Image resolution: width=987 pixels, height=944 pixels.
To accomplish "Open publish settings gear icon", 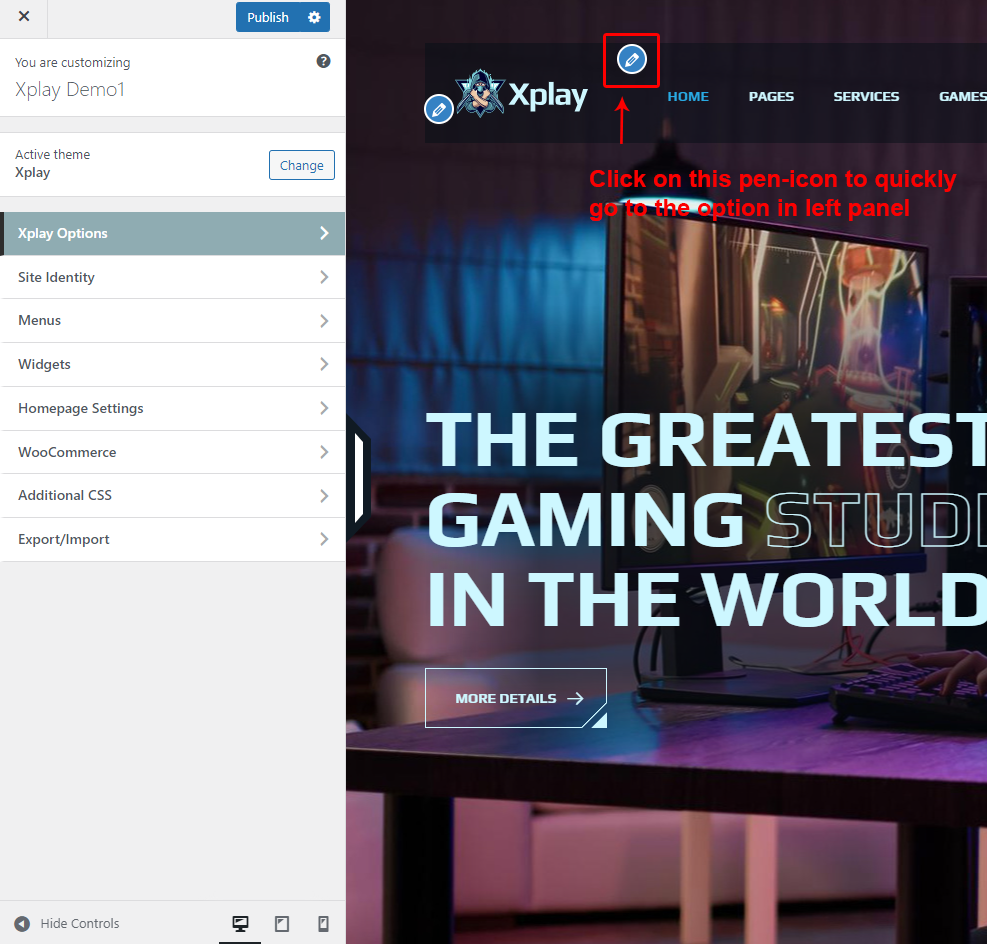I will pos(314,17).
